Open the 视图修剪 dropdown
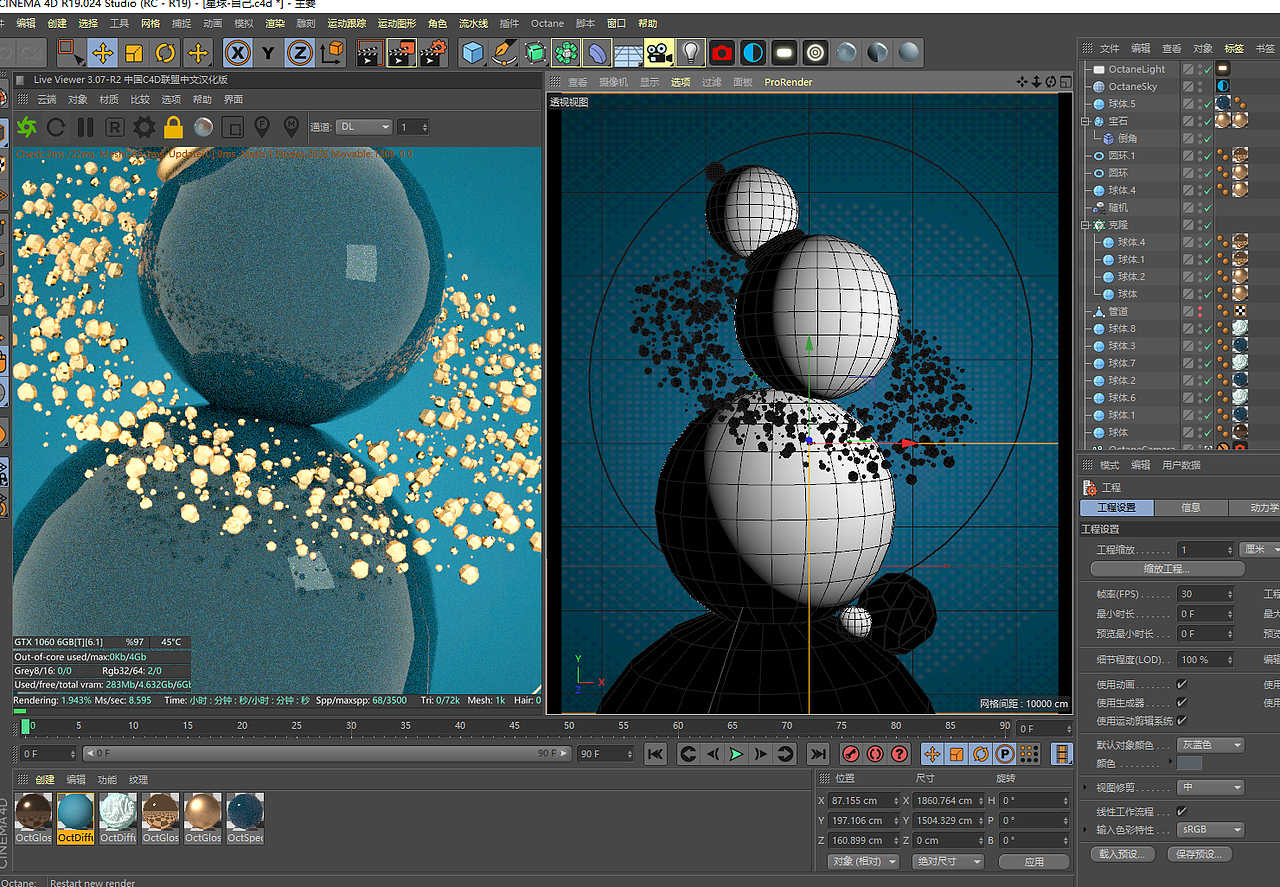The height and width of the screenshot is (887, 1280). (x=1210, y=787)
